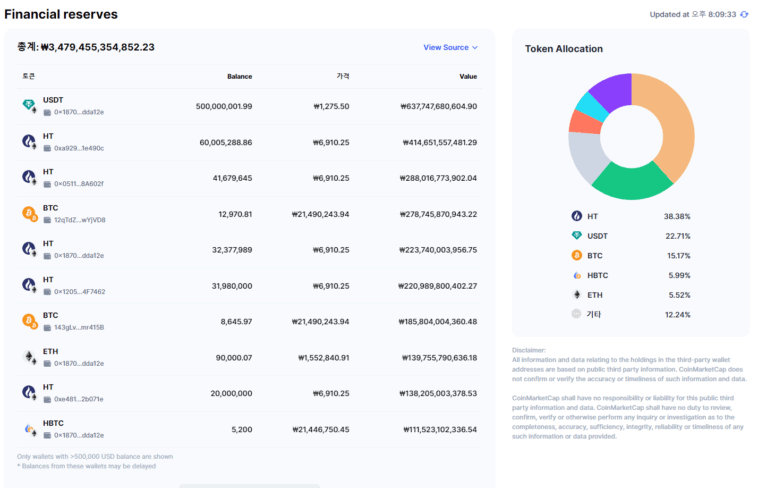Click the HT icon in Token Allocation legend
The width and height of the screenshot is (758, 488).
coord(577,216)
